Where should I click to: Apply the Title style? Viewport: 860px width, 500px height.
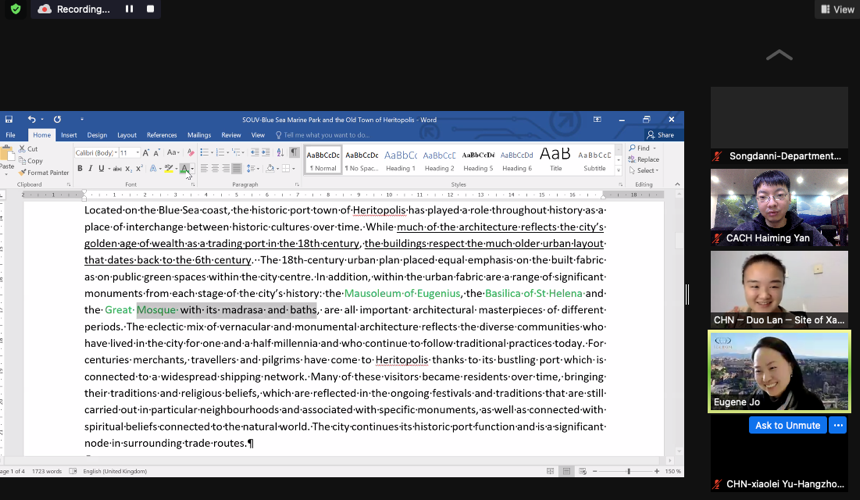[555, 160]
